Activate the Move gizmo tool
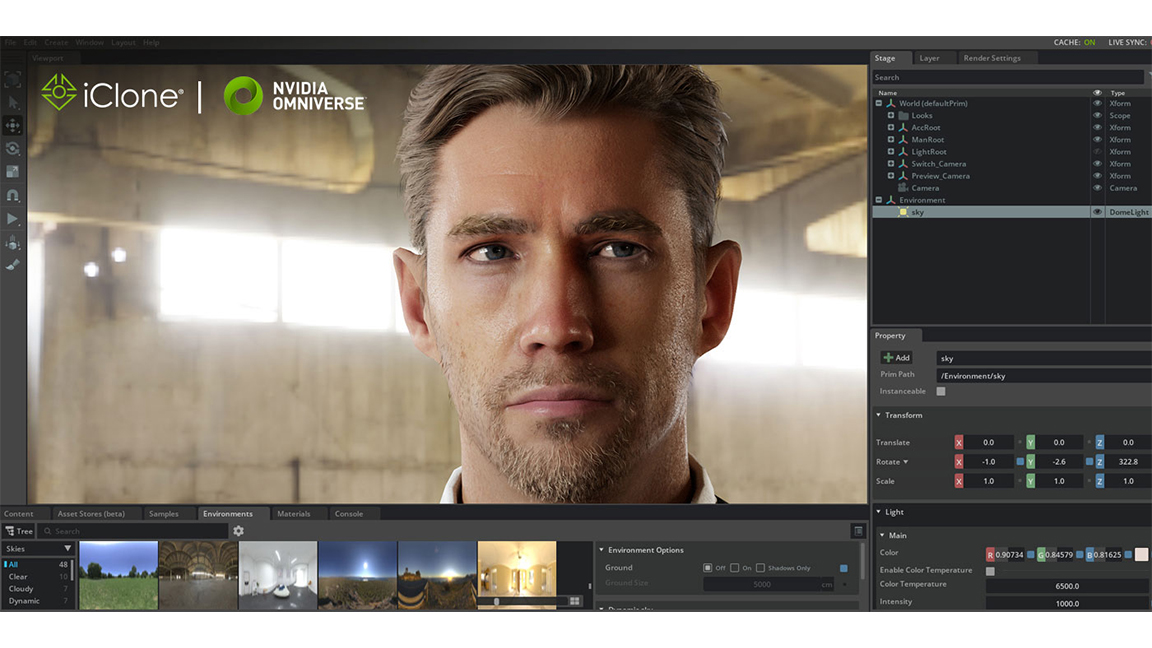This screenshot has width=1152, height=648. 12,126
